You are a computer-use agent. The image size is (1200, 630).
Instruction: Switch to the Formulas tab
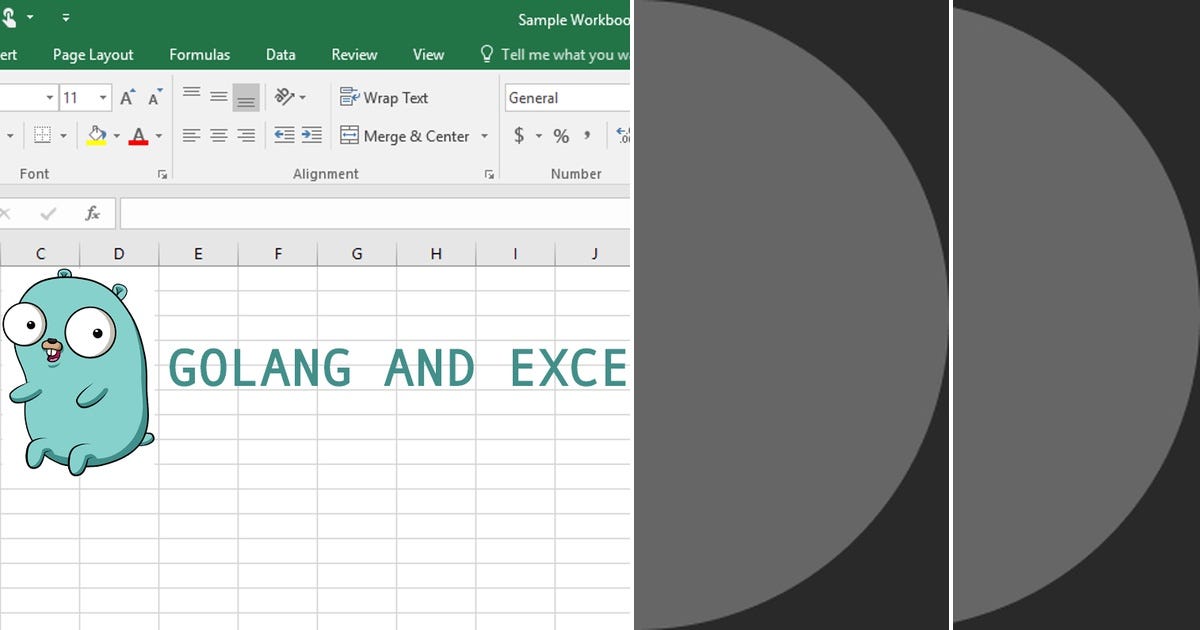tap(199, 55)
